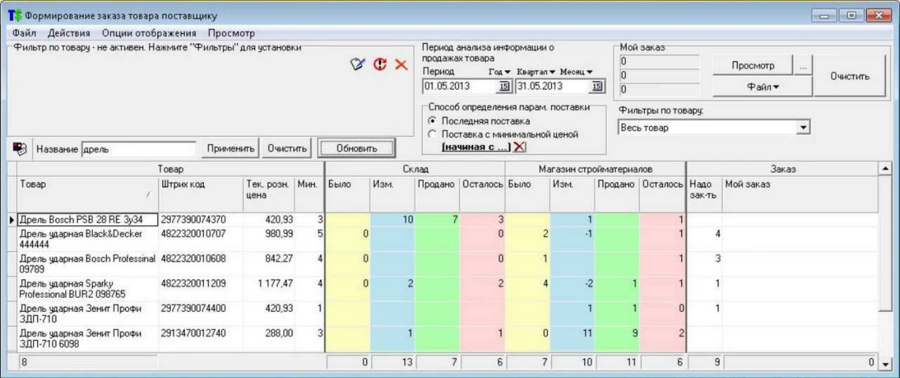
Task: Click the red X filter delete icon
Action: coord(401,65)
